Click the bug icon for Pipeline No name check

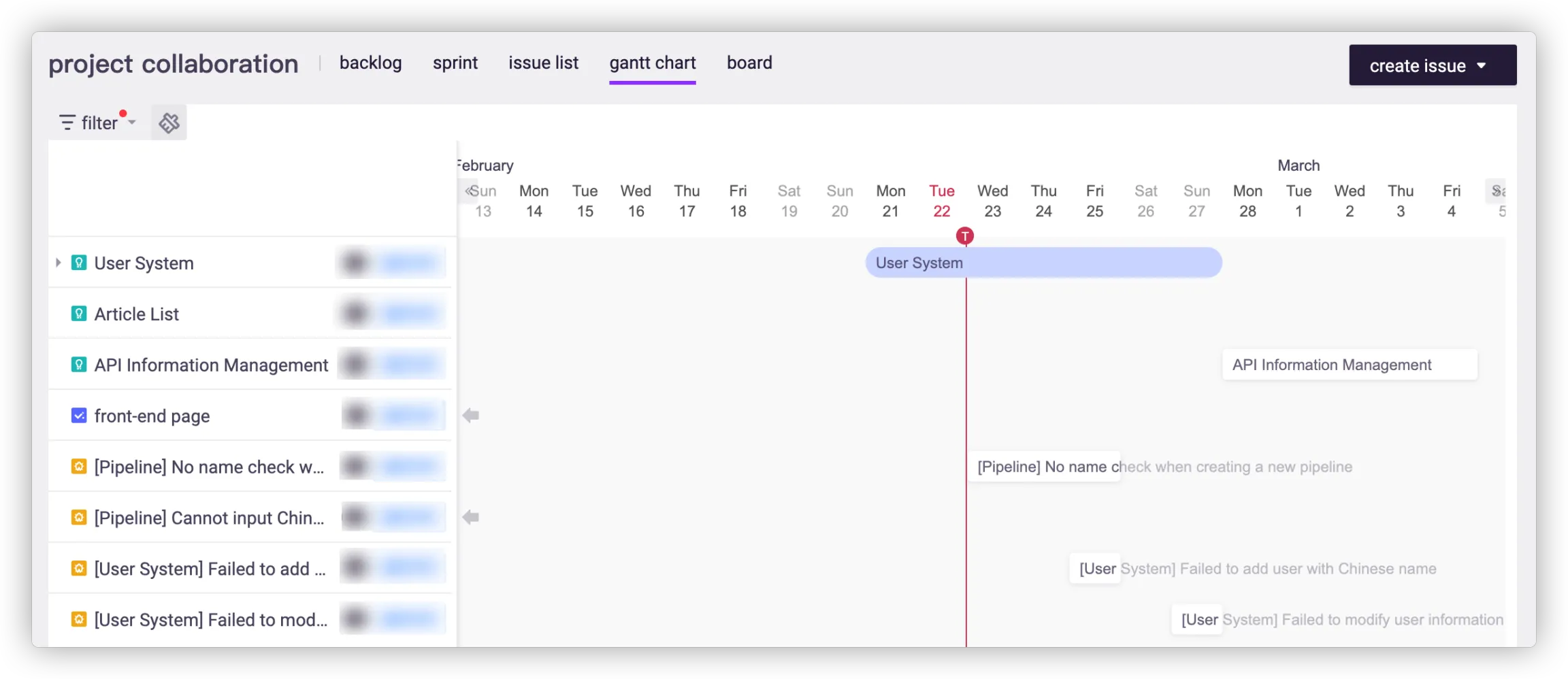[x=79, y=467]
